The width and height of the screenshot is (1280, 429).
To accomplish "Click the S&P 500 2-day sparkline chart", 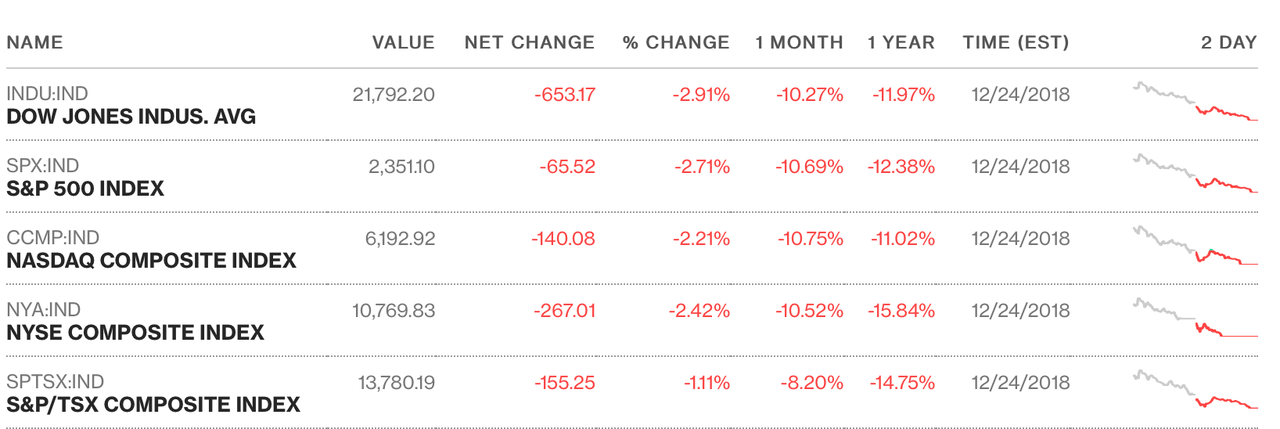I will [1196, 174].
